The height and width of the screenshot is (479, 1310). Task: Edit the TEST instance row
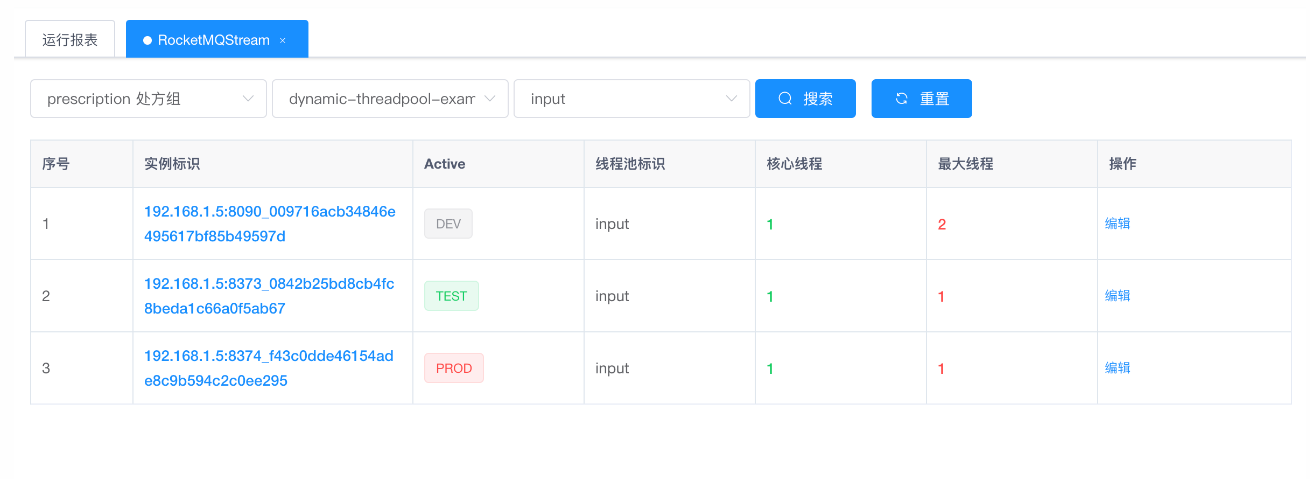coord(1117,296)
